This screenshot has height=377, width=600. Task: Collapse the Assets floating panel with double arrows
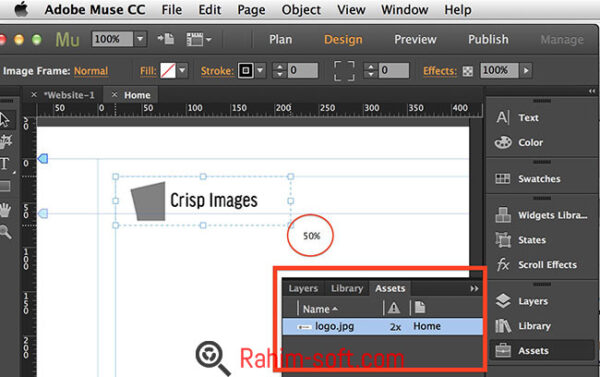[474, 289]
